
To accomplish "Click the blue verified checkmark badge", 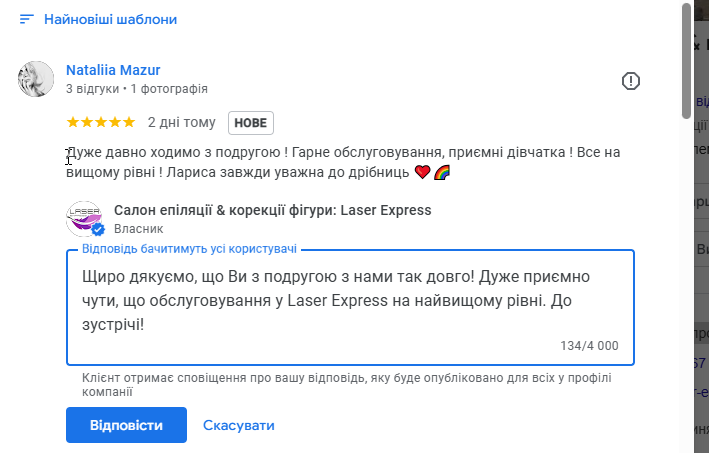I will (x=98, y=230).
